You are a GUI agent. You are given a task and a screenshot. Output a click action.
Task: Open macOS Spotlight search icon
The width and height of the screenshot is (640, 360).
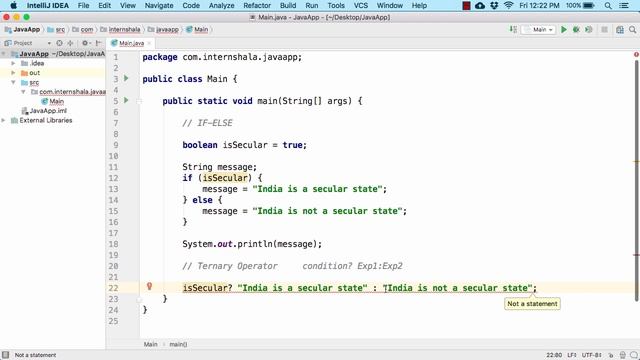pos(608,5)
